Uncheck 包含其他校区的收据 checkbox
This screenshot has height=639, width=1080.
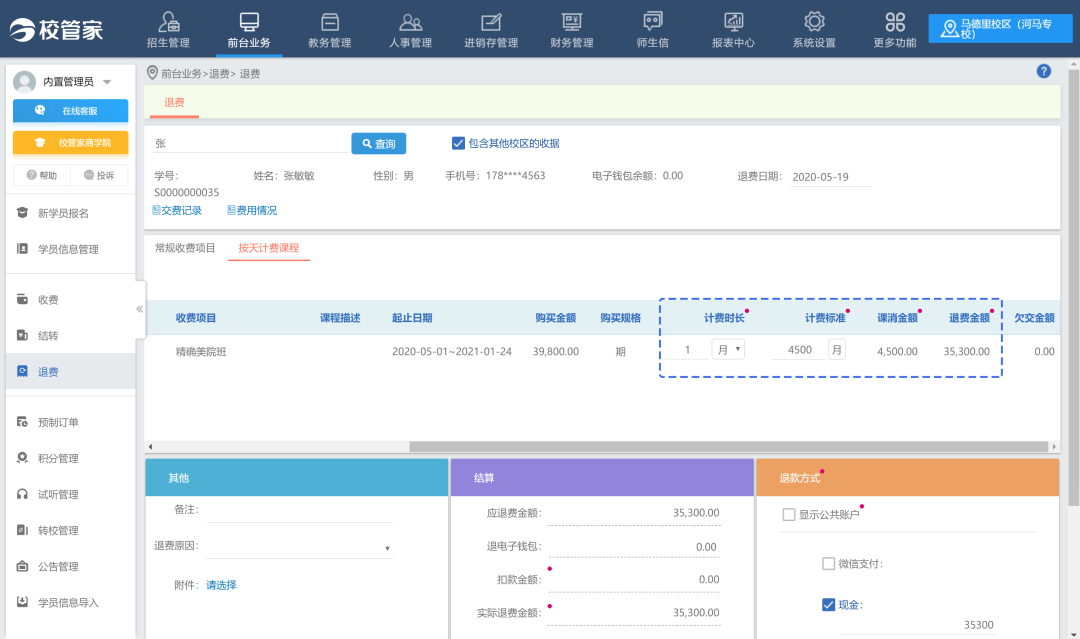point(459,143)
